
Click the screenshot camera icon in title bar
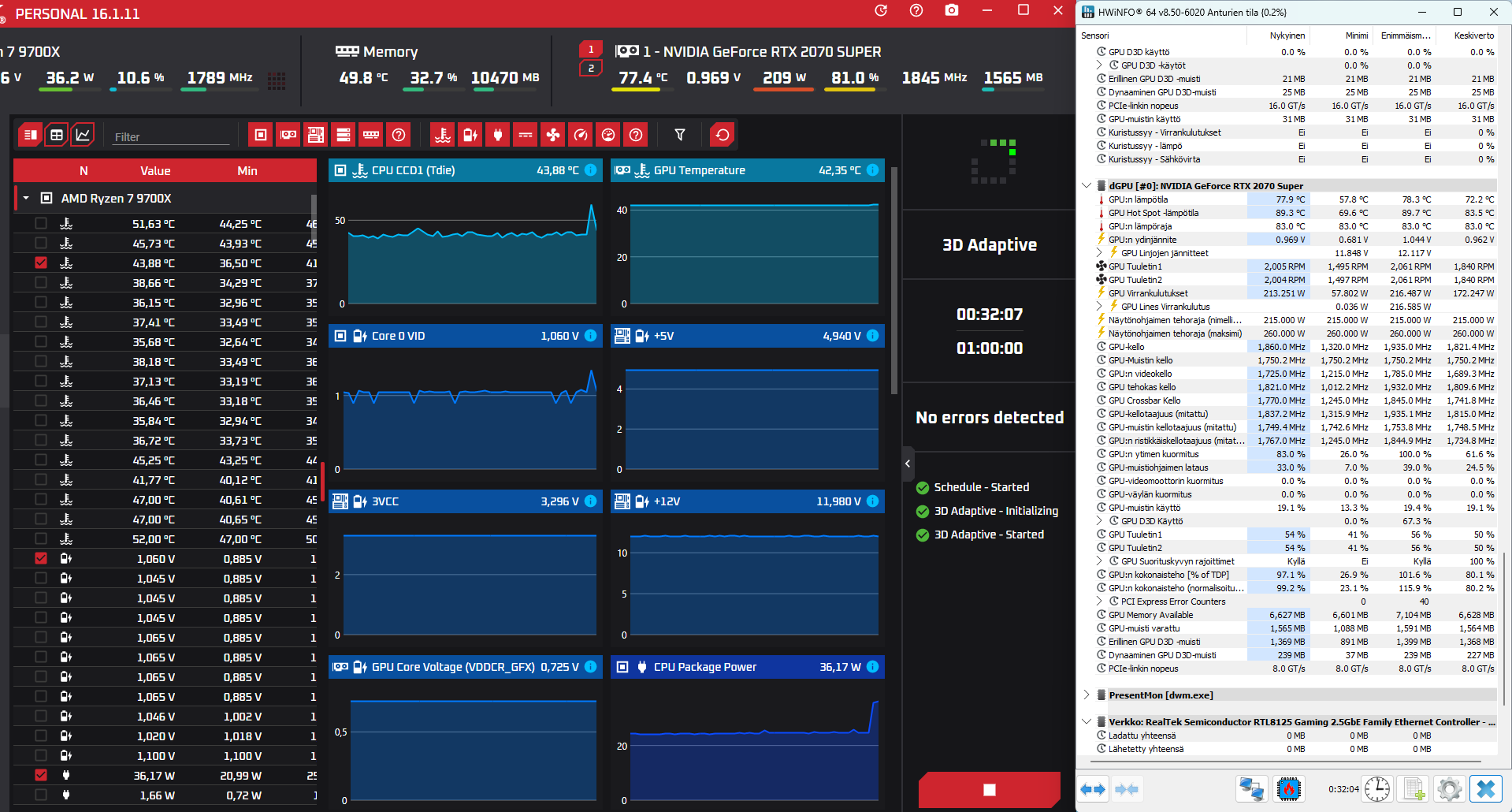pyautogui.click(x=952, y=10)
